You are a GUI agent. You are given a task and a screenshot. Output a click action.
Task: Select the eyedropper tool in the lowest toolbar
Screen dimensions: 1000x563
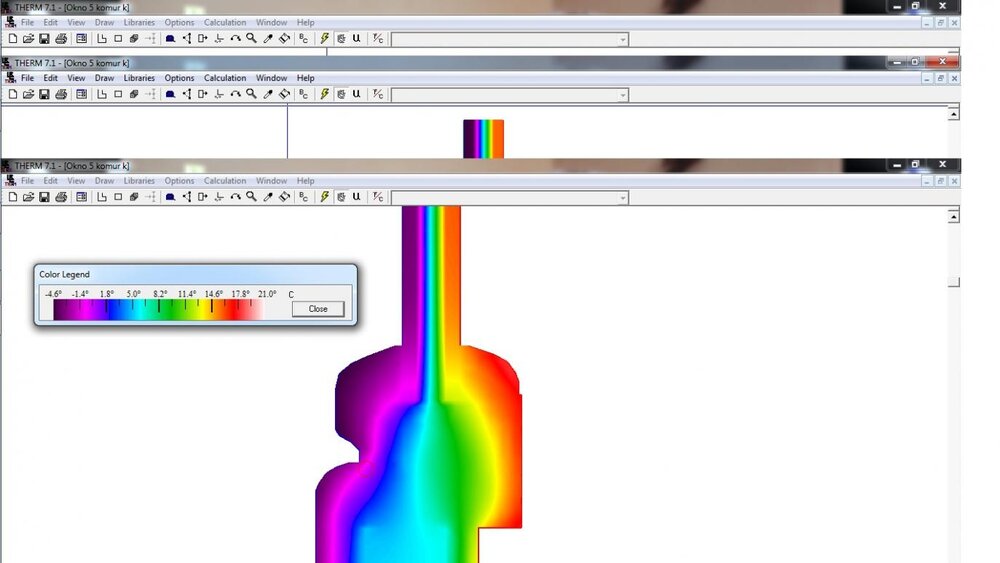coord(268,198)
